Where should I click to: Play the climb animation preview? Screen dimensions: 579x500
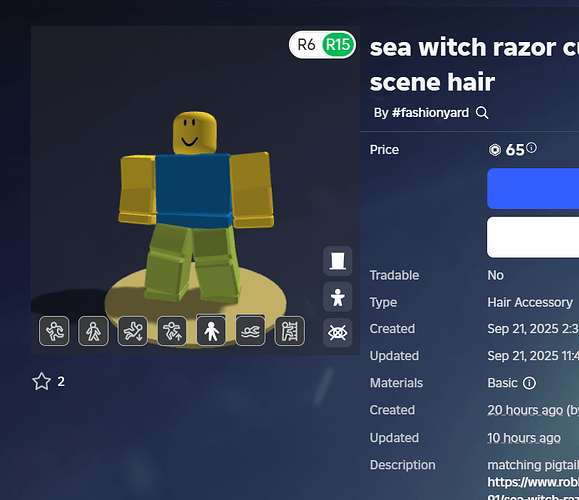pos(290,331)
